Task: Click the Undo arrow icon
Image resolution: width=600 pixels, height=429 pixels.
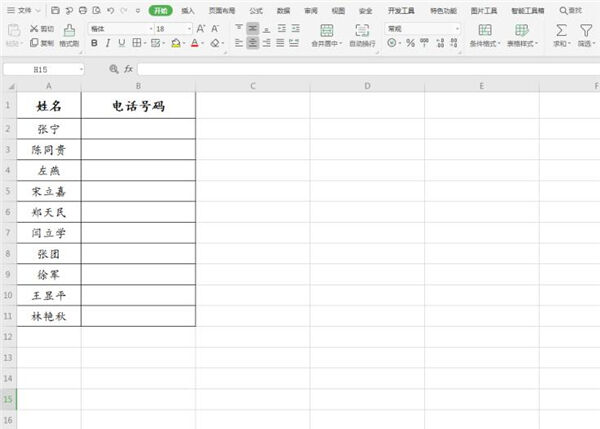Action: pos(110,10)
